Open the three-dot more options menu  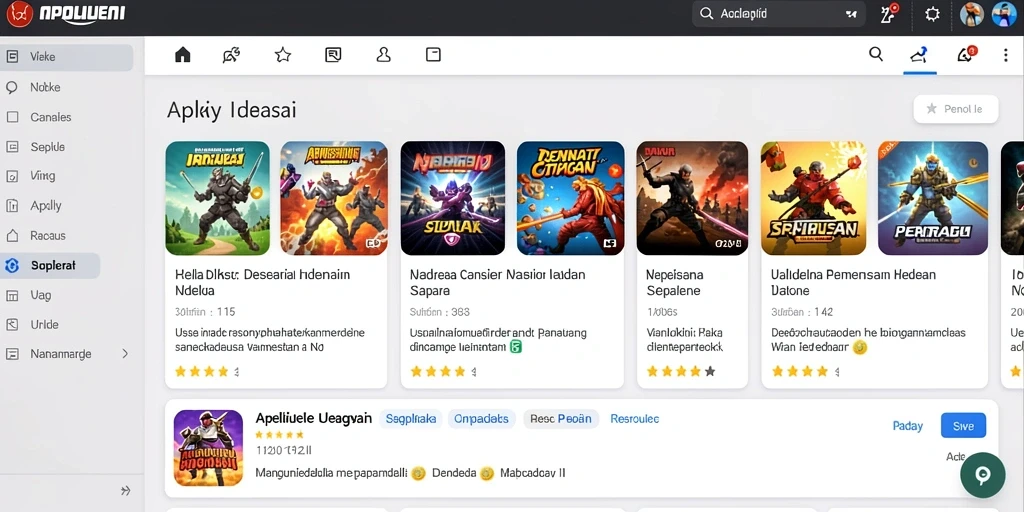(1006, 55)
